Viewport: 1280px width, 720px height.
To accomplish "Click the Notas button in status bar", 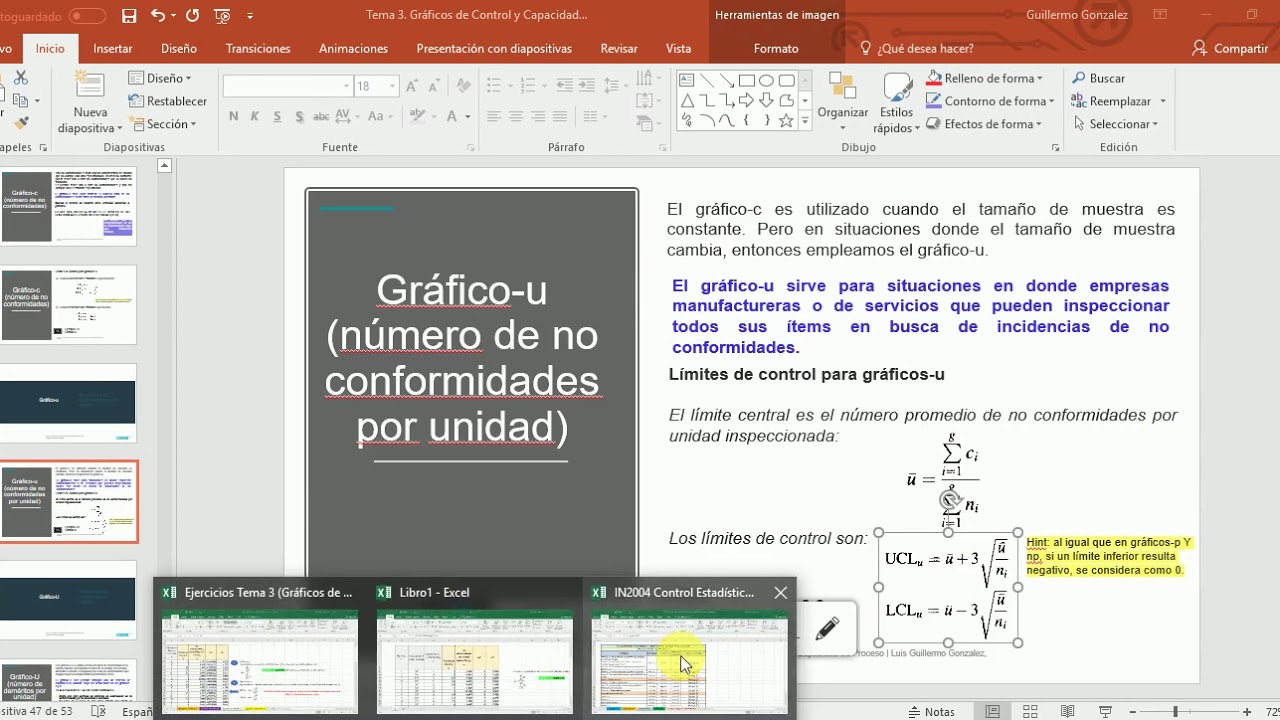I will click(930, 712).
